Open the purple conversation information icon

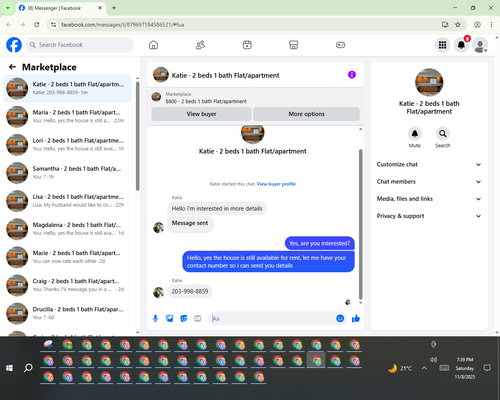click(x=352, y=75)
